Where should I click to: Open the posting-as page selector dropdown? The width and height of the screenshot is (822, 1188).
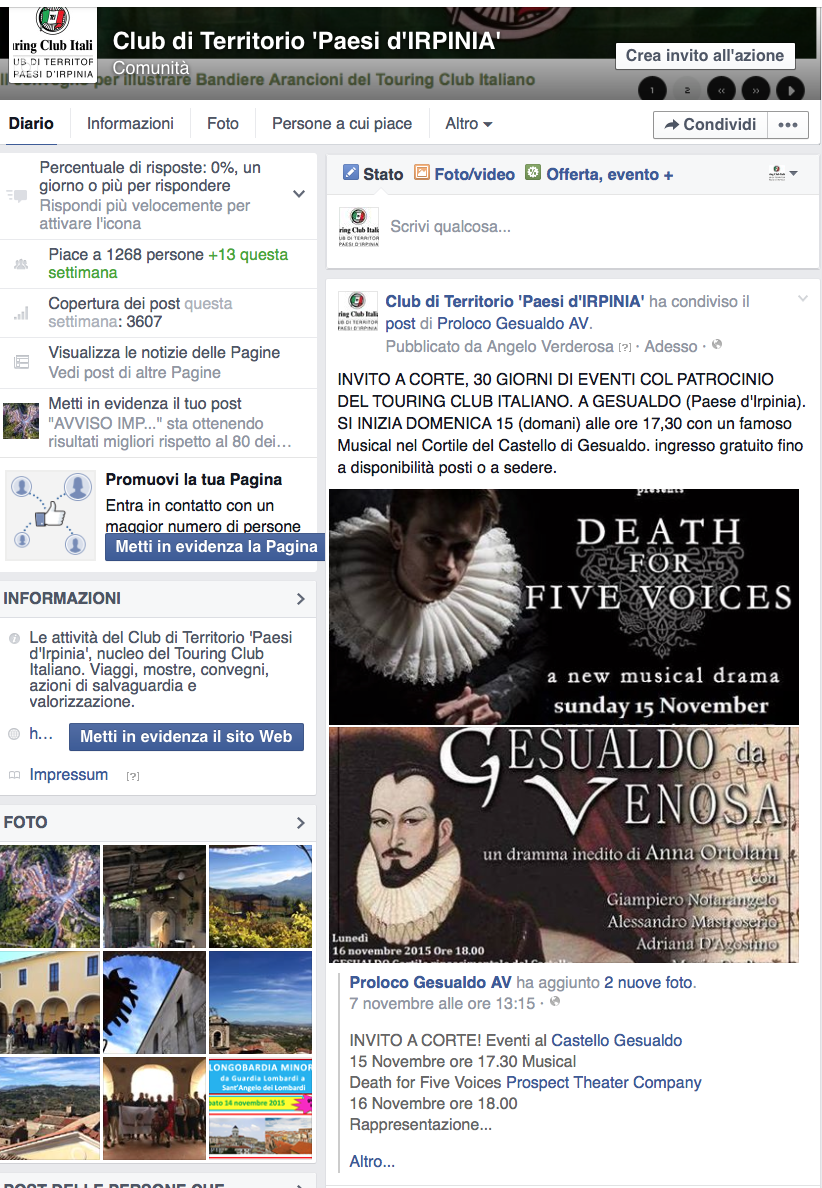point(783,174)
